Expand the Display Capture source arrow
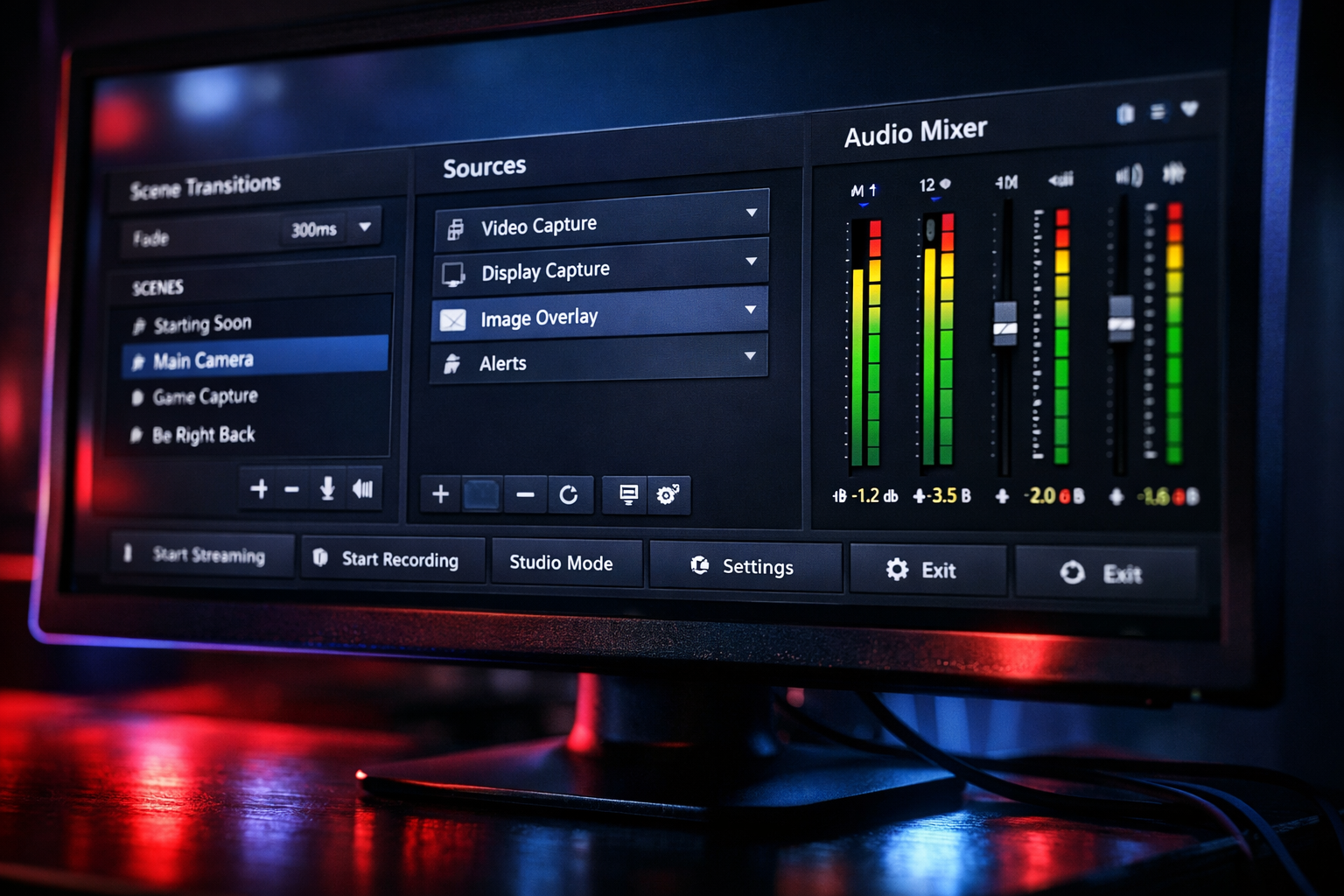 point(751,262)
